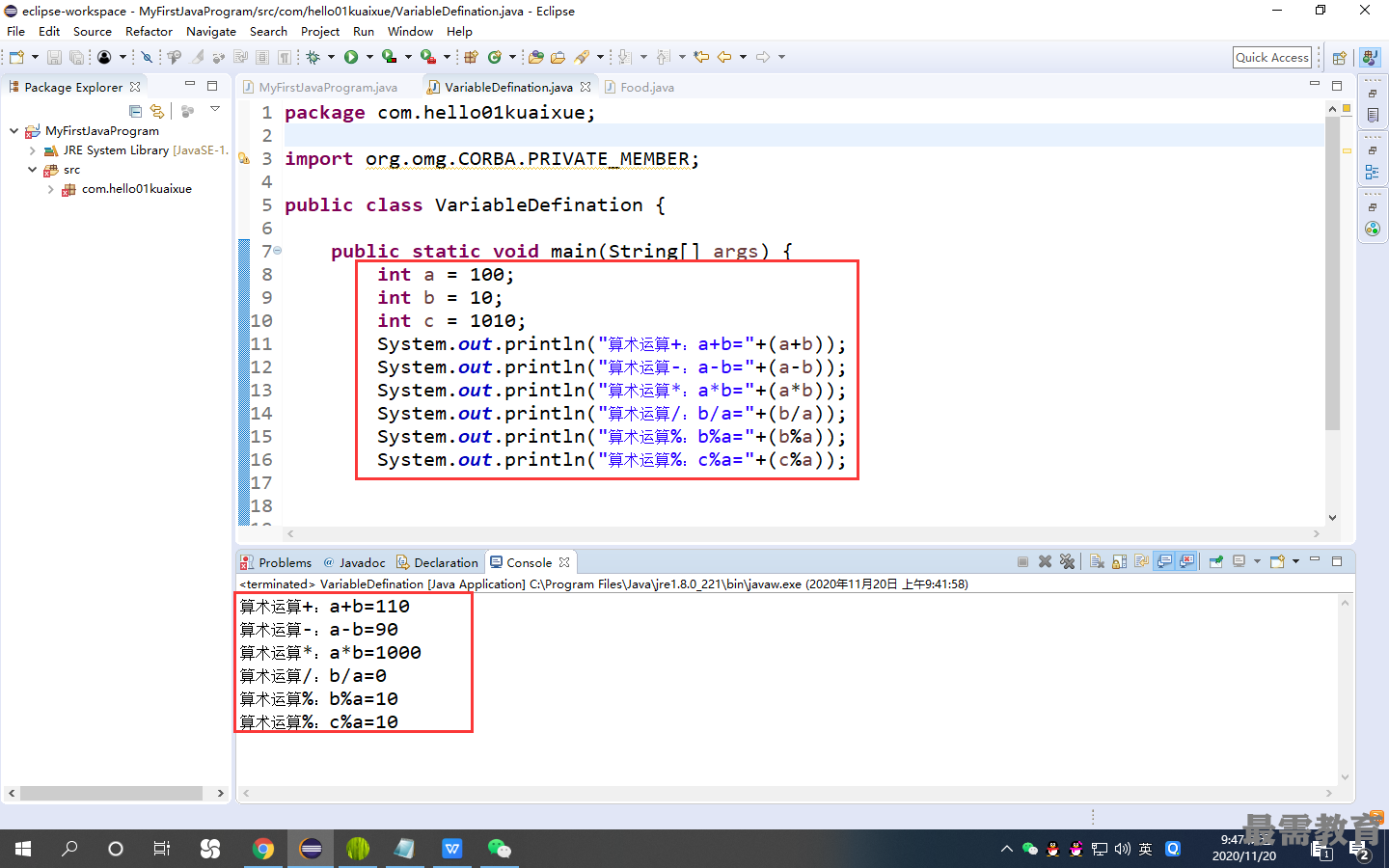This screenshot has width=1389, height=868.
Task: Toggle the Show Whitespace Characters button
Action: 285,57
